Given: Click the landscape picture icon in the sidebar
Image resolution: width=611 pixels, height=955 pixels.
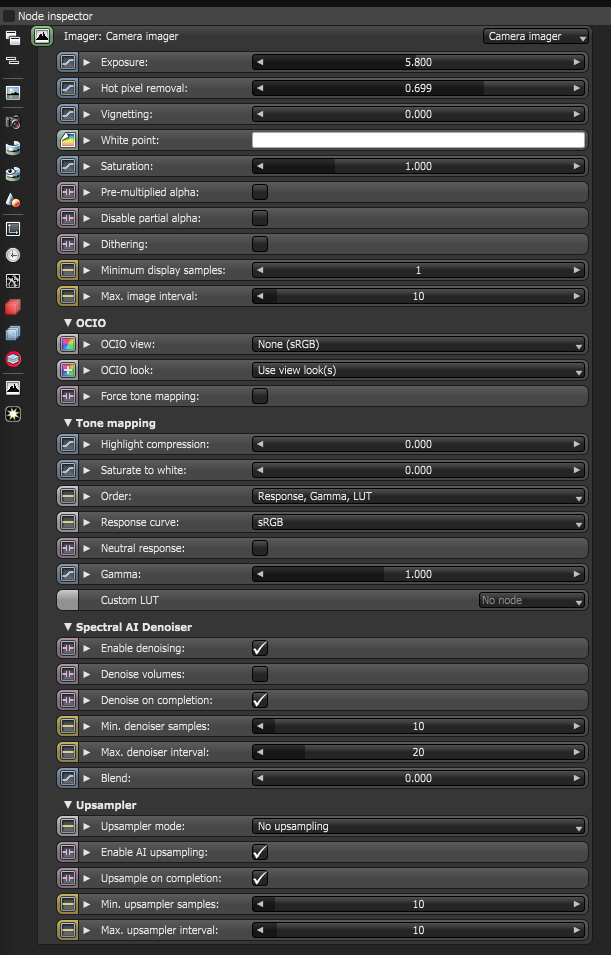Looking at the screenshot, I should click(13, 93).
